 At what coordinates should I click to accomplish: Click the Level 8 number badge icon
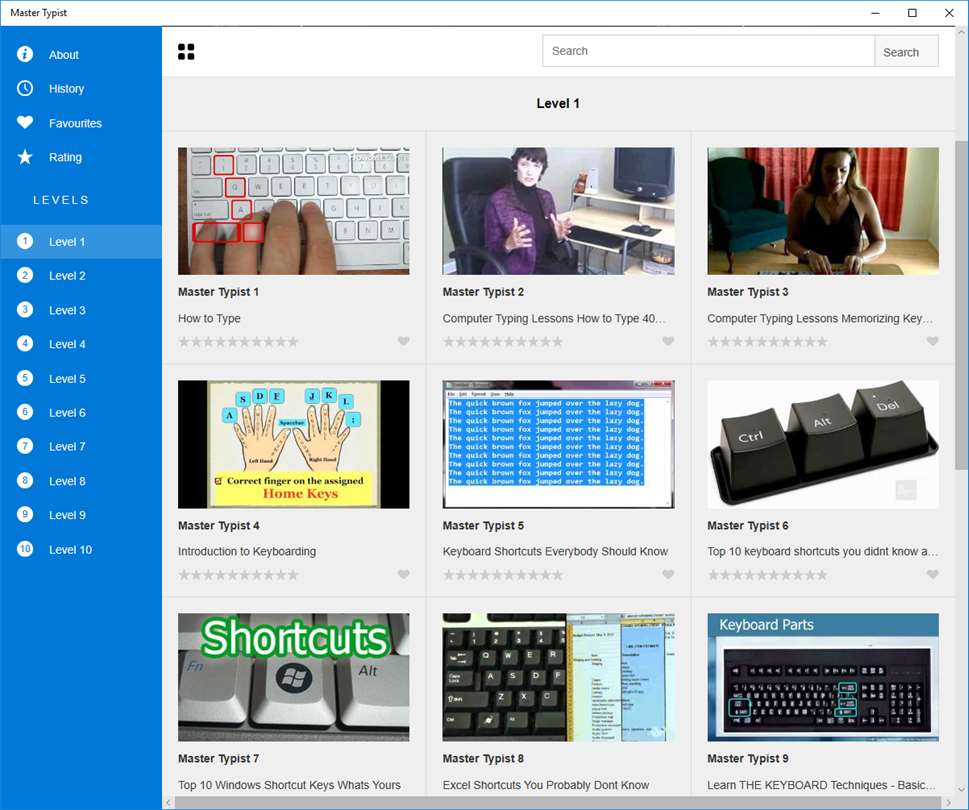(x=25, y=481)
